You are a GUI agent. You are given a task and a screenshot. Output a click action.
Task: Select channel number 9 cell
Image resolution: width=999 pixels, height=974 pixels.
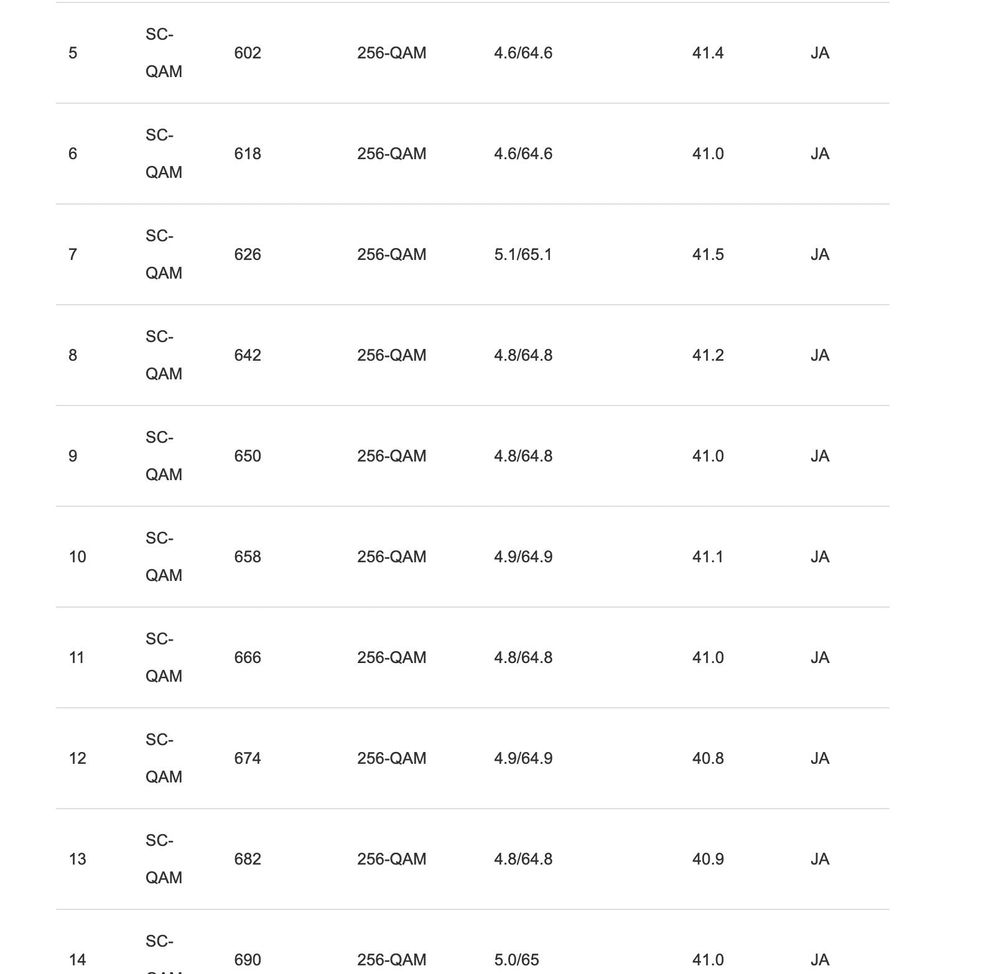[x=72, y=456]
